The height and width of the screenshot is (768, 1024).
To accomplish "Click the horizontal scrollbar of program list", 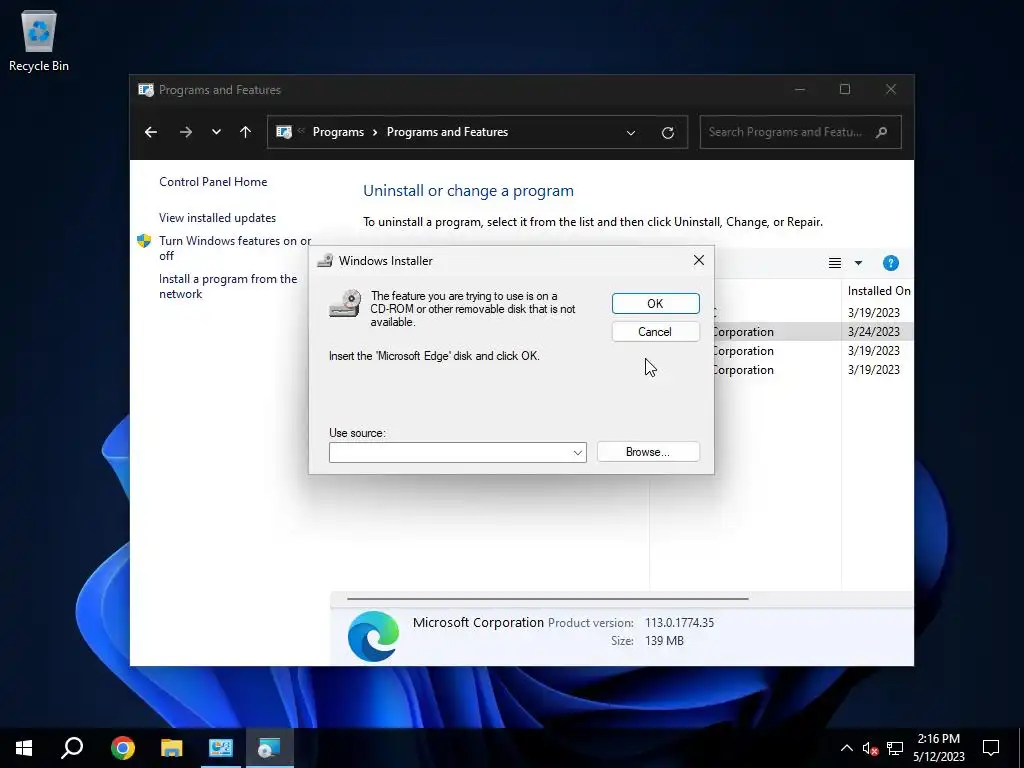I will 547,598.
